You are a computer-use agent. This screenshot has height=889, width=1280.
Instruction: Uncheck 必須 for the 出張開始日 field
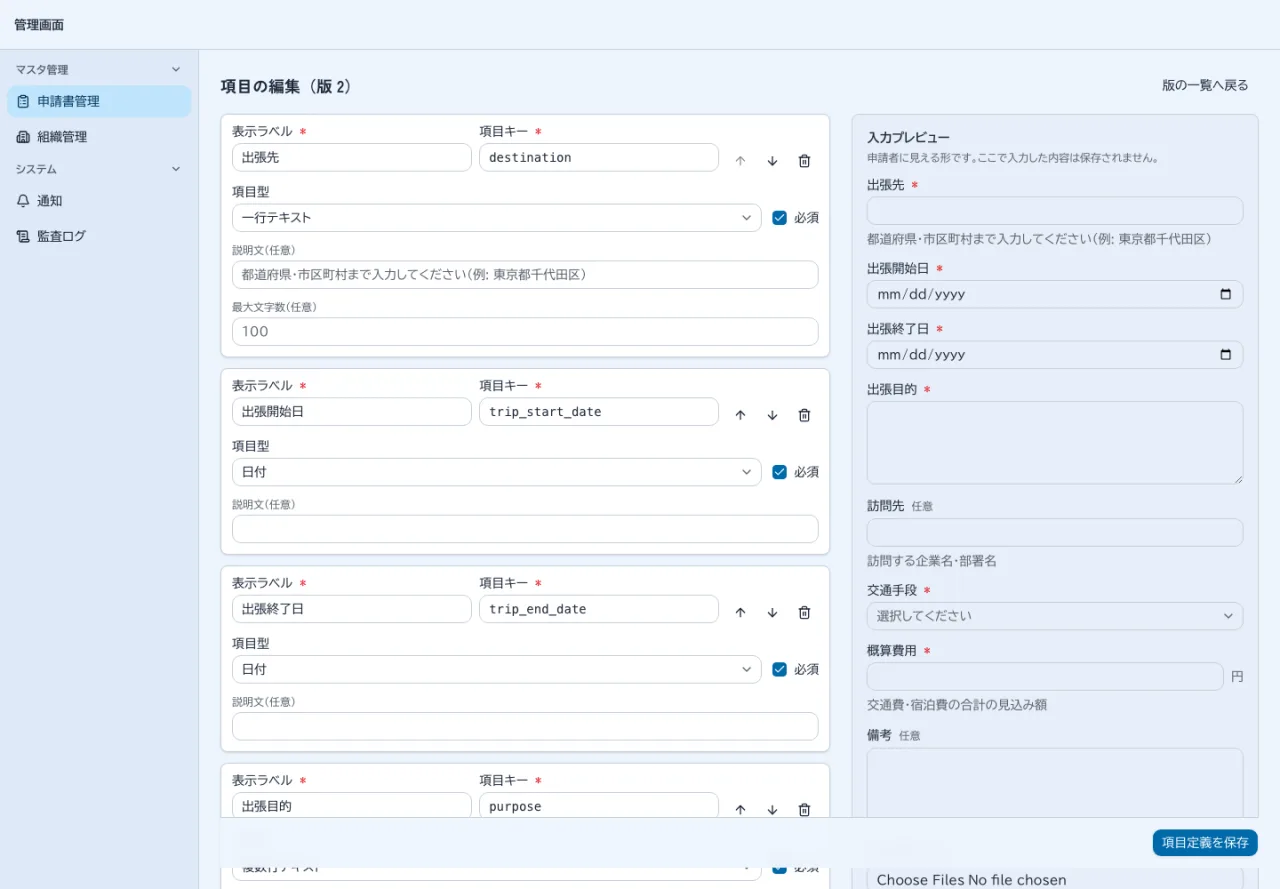pyautogui.click(x=780, y=472)
